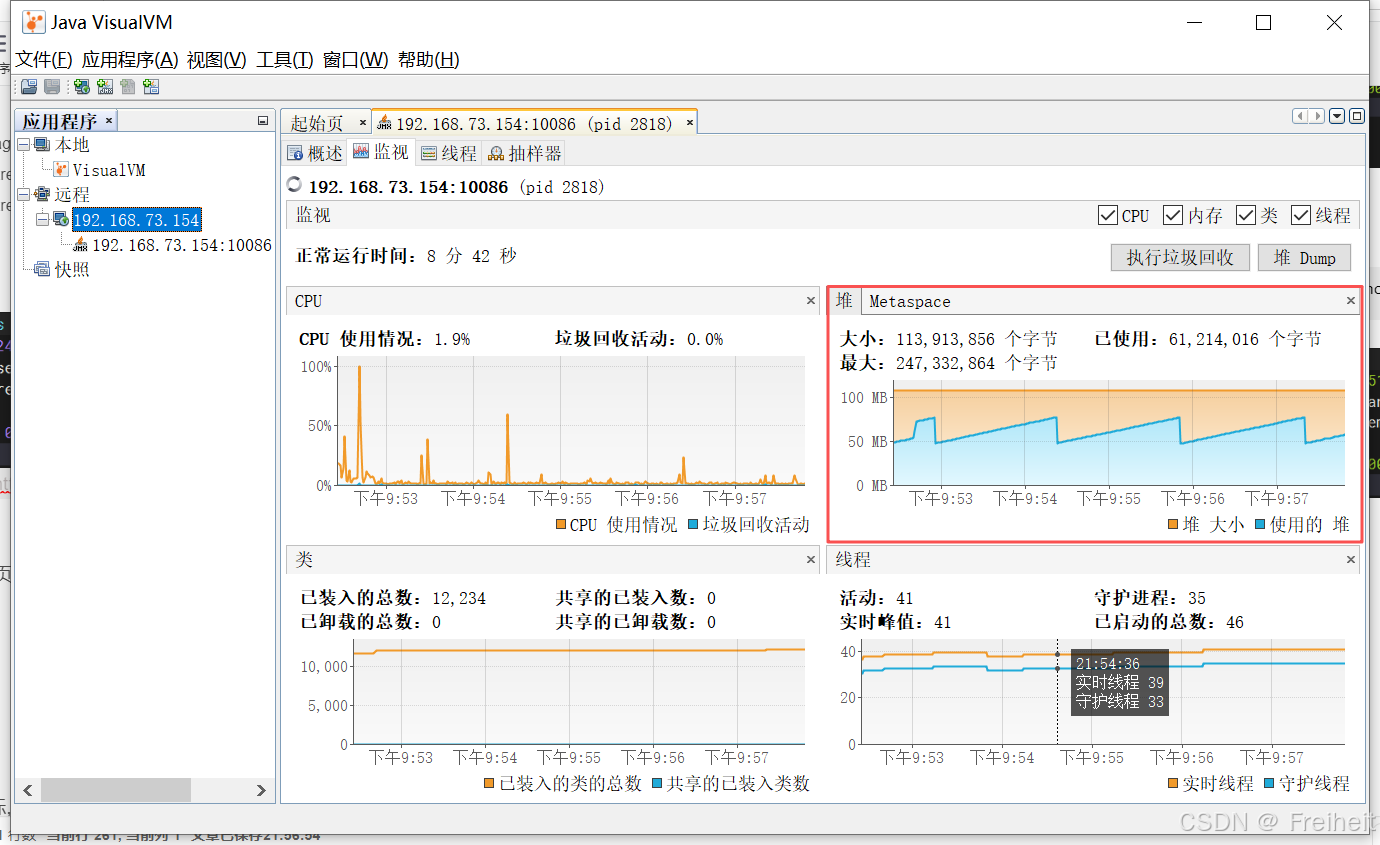Click the blue 垃圾回收活动 legend swatch

coord(693,524)
